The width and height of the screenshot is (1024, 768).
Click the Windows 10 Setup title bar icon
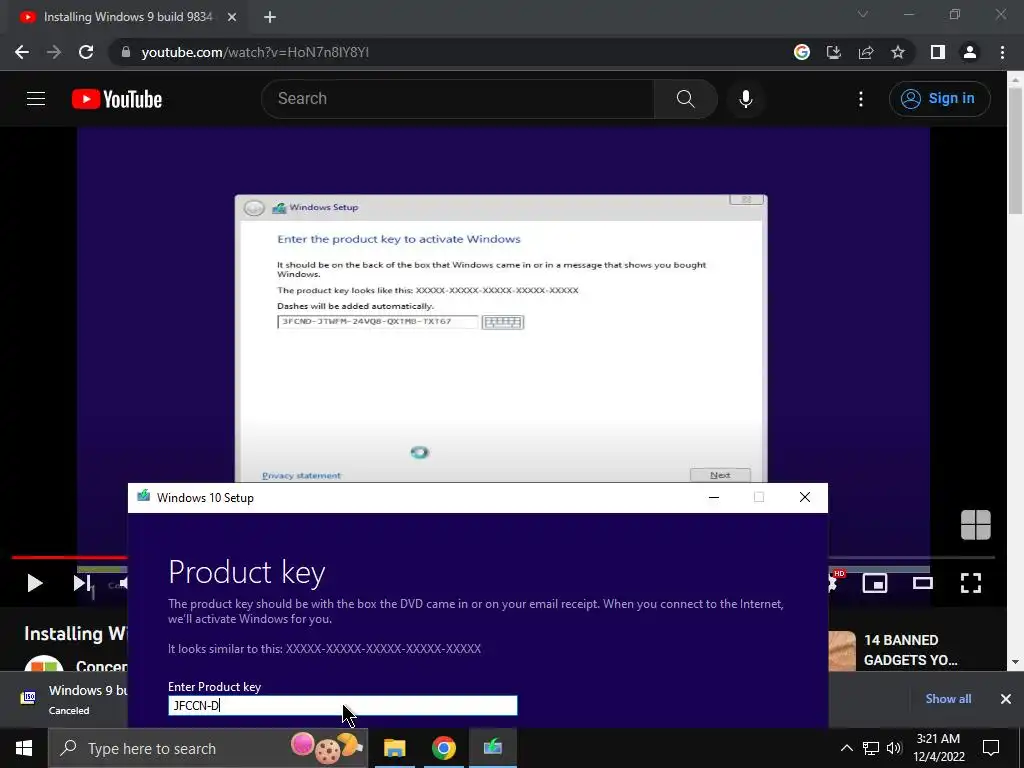pyautogui.click(x=144, y=497)
